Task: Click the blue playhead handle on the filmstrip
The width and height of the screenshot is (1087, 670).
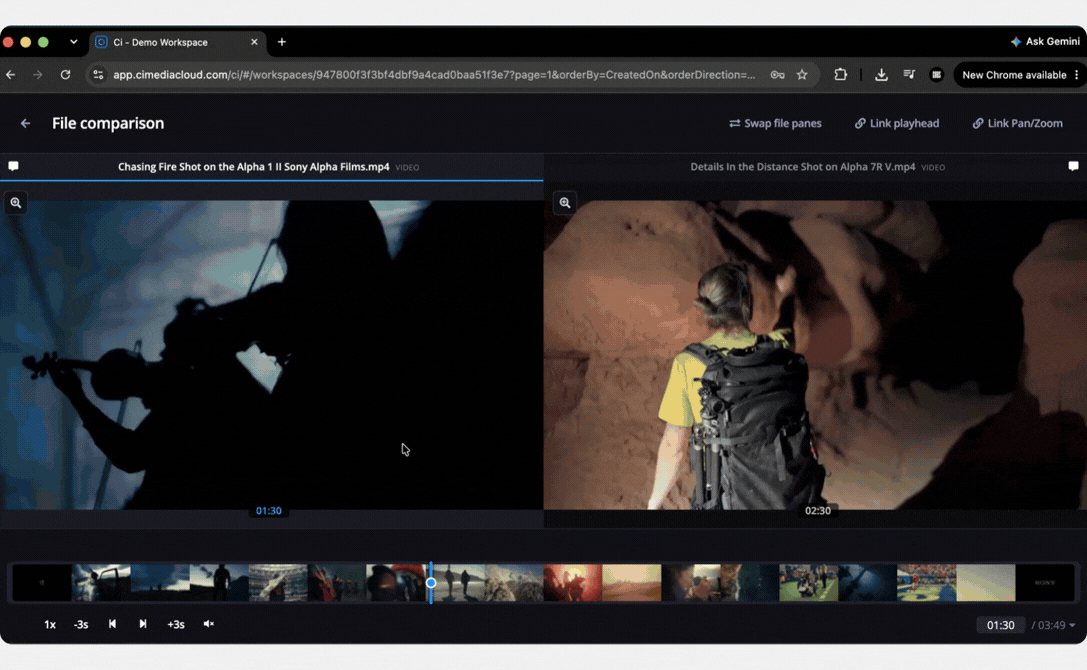Action: 431,583
